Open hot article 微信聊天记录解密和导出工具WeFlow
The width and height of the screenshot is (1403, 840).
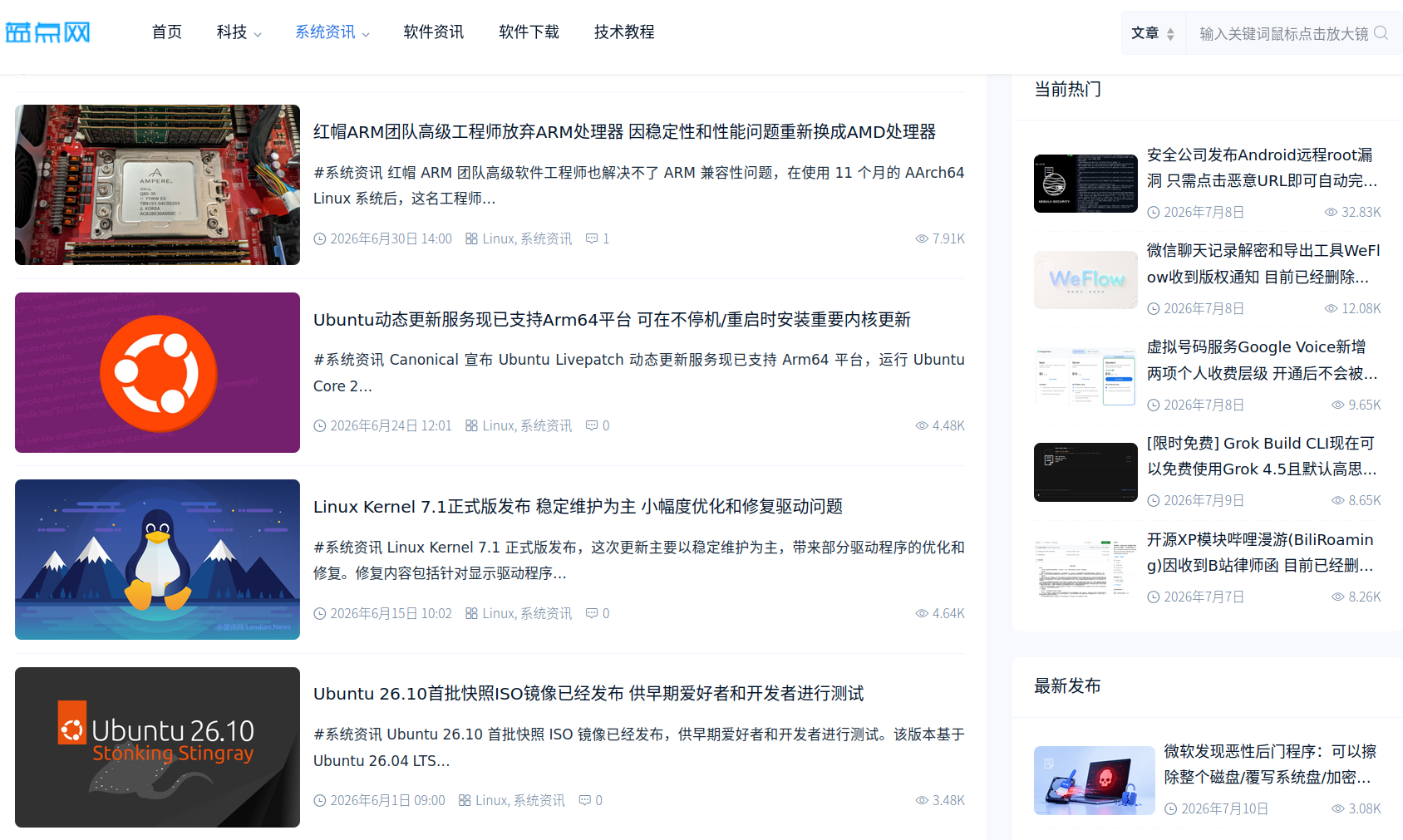pos(1263,263)
